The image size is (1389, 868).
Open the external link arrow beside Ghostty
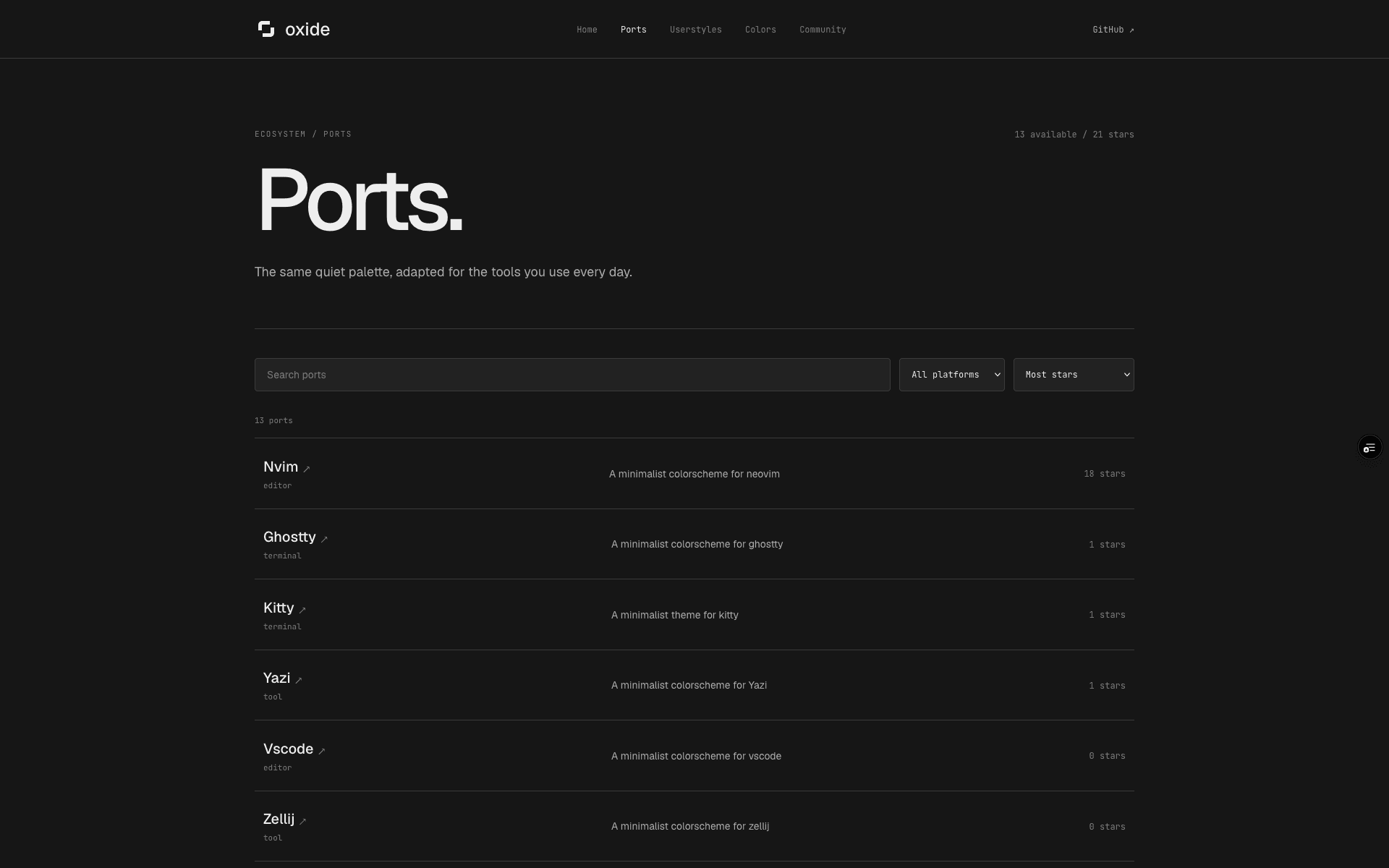coord(324,539)
